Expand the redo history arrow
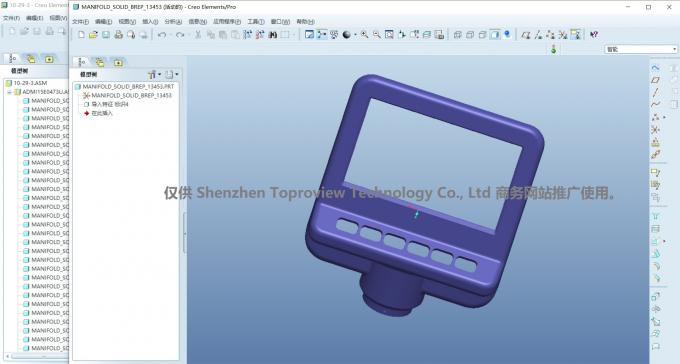 [189, 35]
